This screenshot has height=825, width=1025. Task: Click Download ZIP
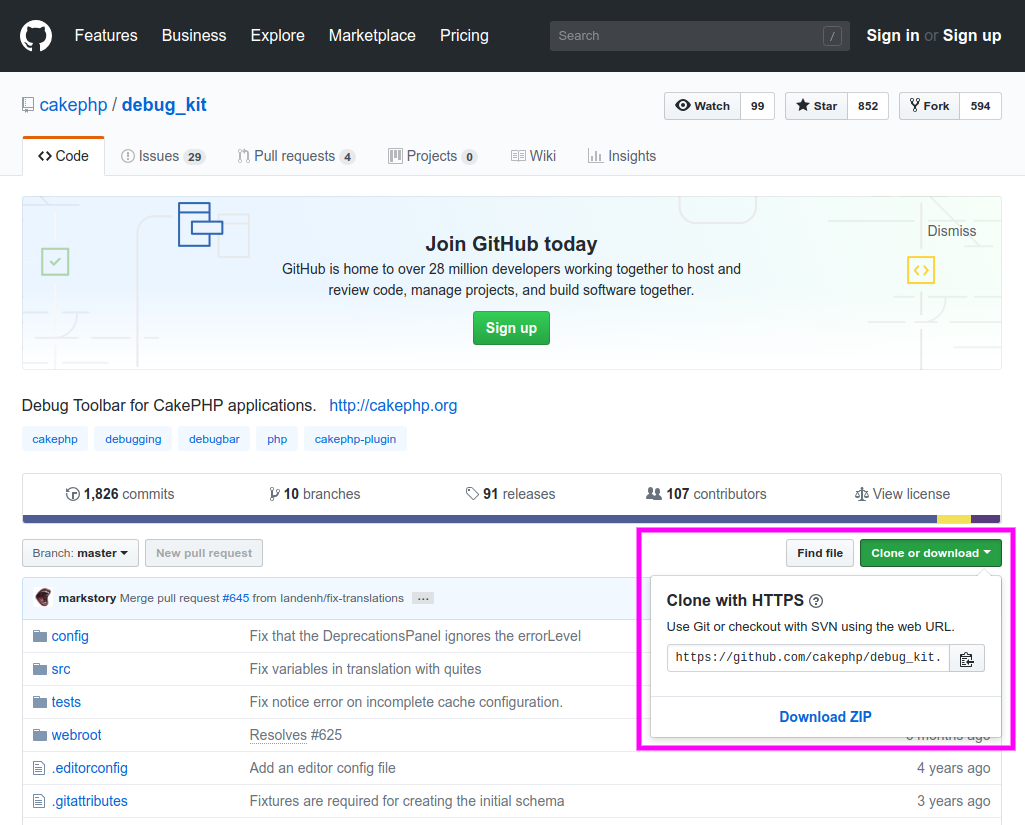point(825,717)
